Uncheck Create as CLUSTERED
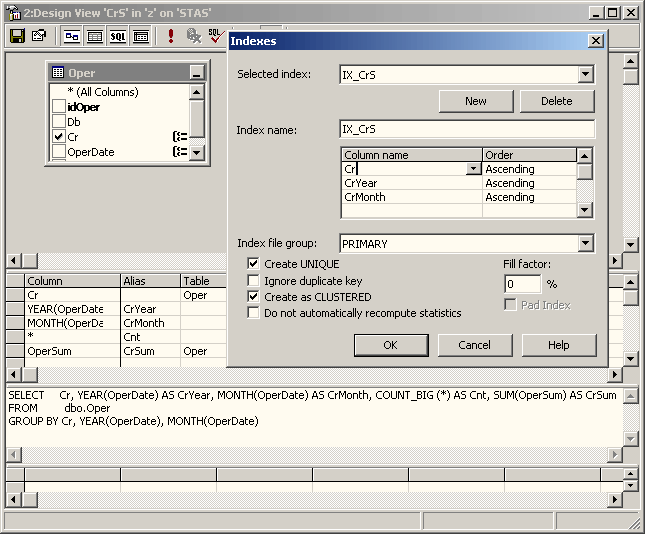 [x=254, y=297]
